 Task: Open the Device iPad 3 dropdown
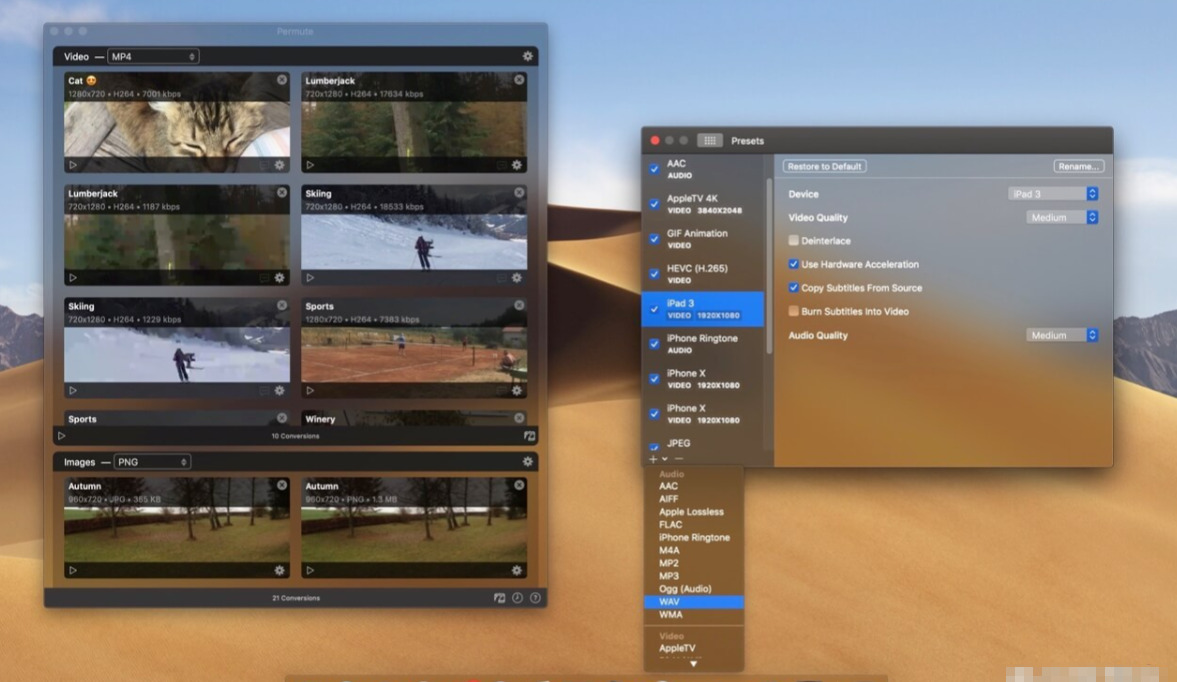(x=1053, y=194)
